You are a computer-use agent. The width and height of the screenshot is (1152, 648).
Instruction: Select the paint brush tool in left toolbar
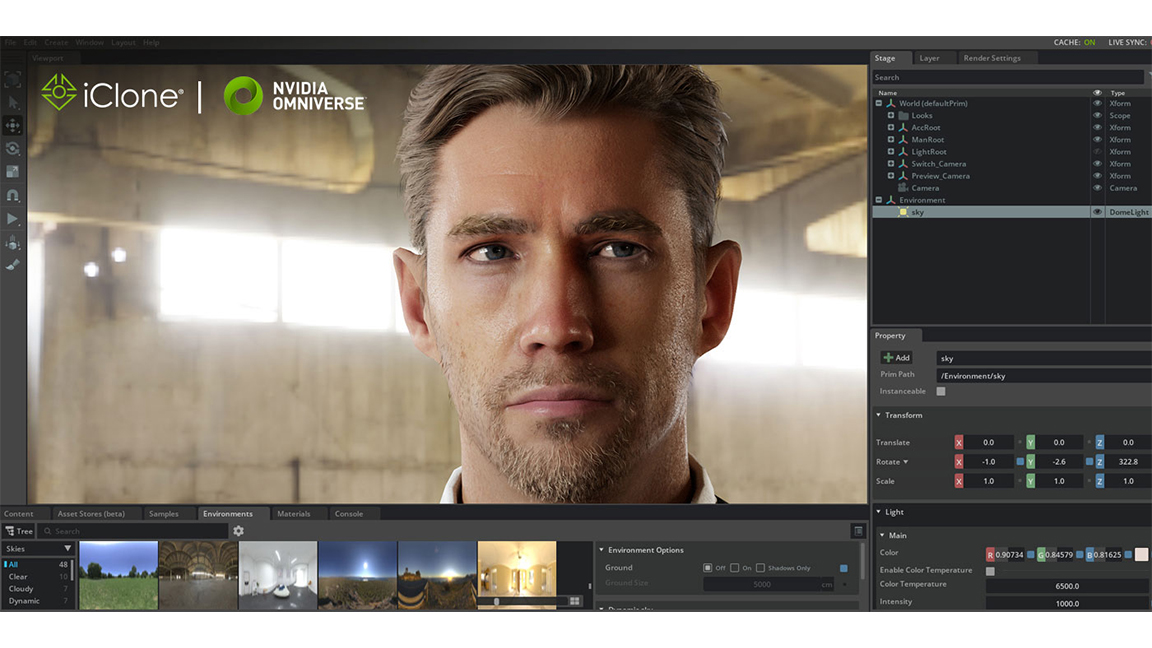click(12, 264)
